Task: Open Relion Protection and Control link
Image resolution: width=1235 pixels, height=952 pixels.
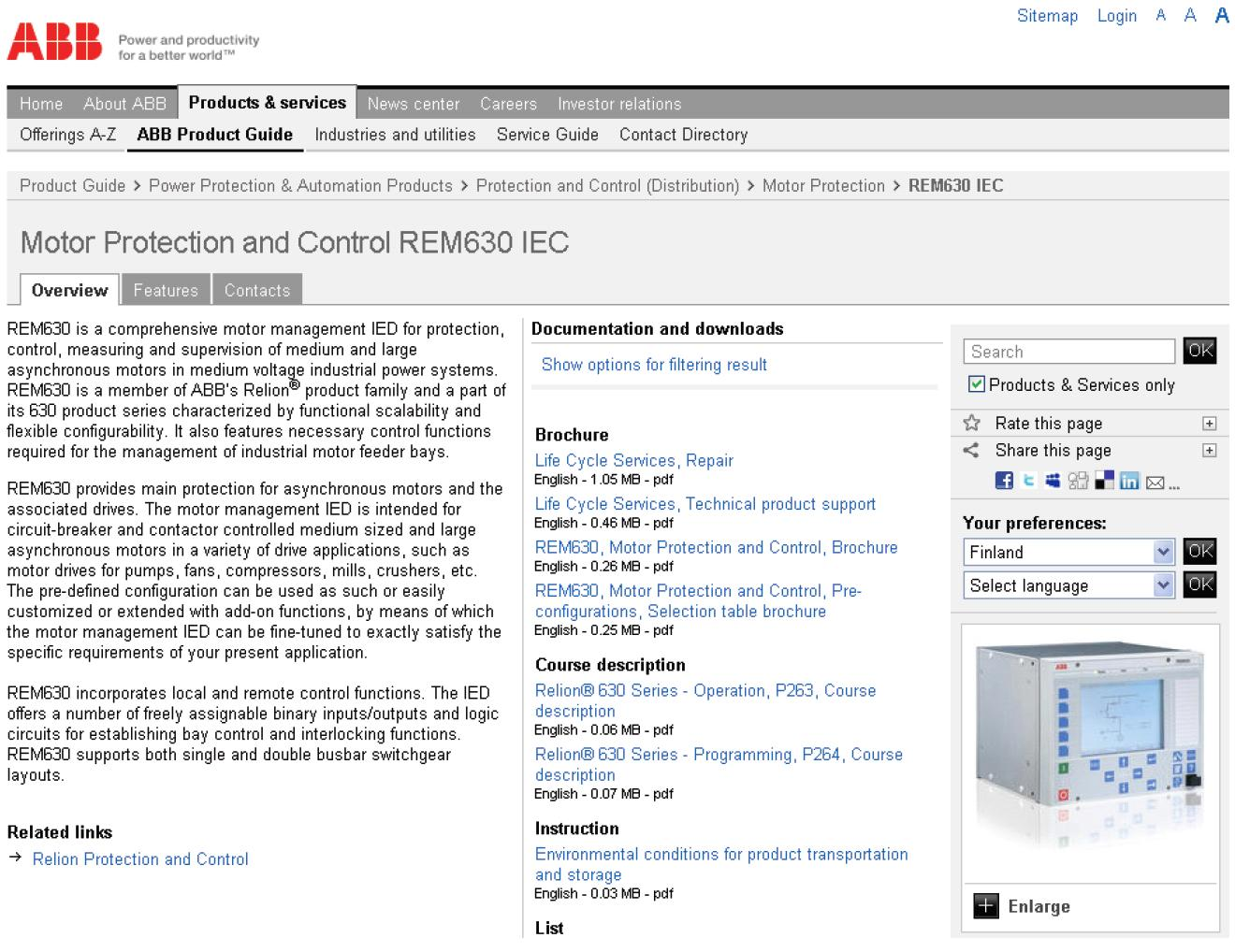Action: click(x=140, y=859)
